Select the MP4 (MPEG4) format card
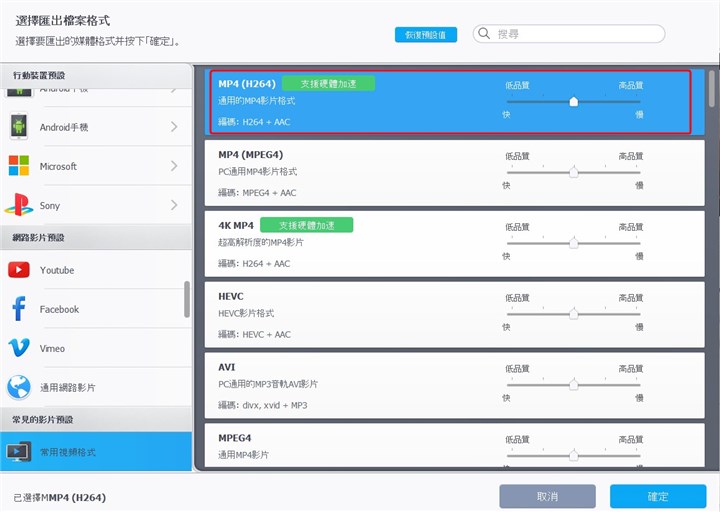 (455, 173)
